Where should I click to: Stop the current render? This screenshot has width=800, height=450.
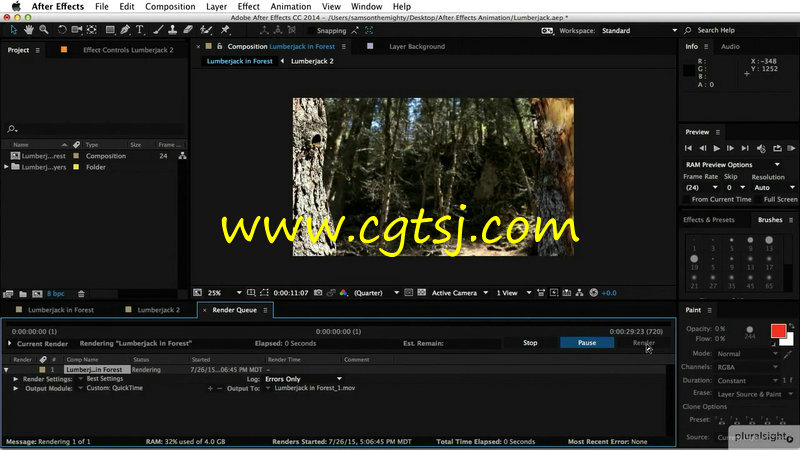pyautogui.click(x=530, y=343)
